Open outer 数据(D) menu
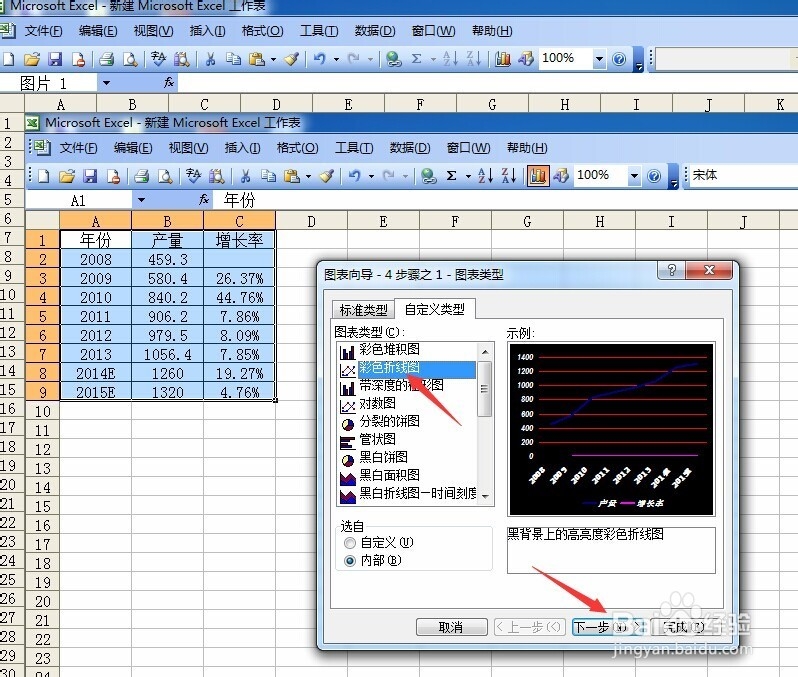 pyautogui.click(x=375, y=31)
